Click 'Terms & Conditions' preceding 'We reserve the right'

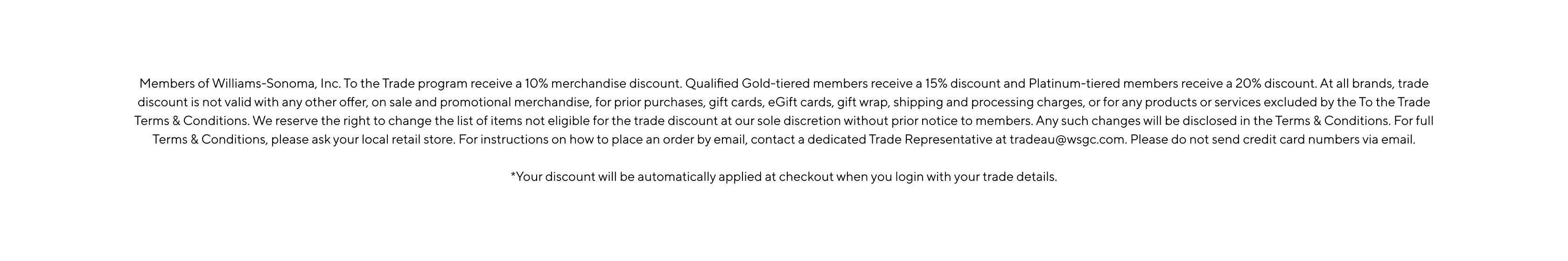(x=190, y=120)
